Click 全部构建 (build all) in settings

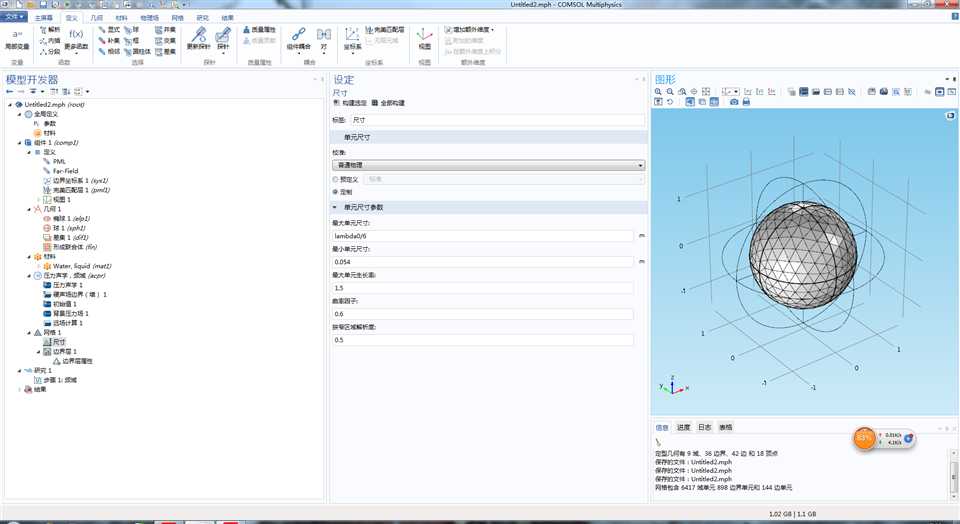(388, 103)
